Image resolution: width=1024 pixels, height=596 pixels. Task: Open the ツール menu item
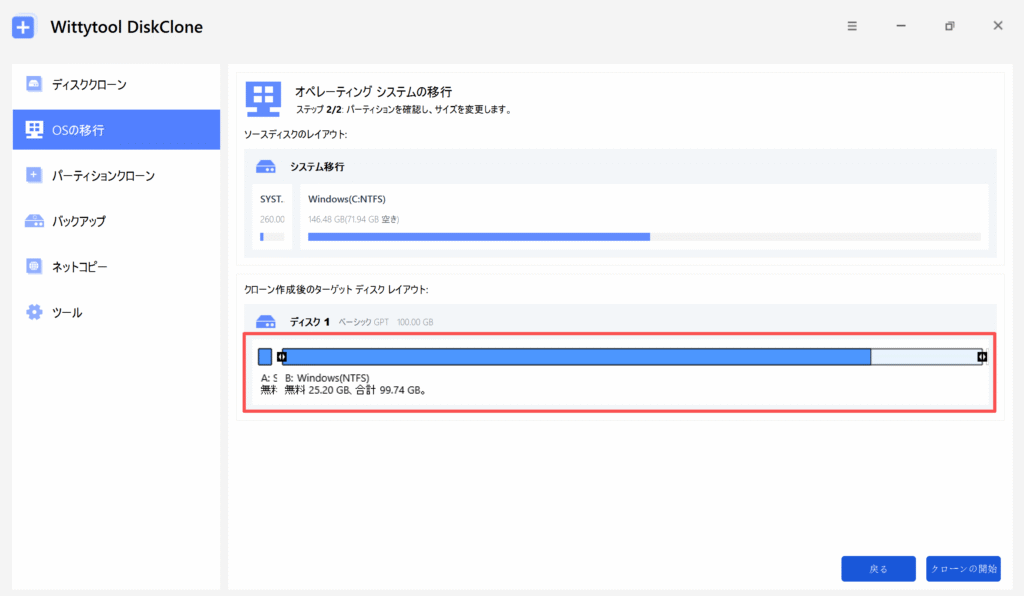[x=116, y=312]
